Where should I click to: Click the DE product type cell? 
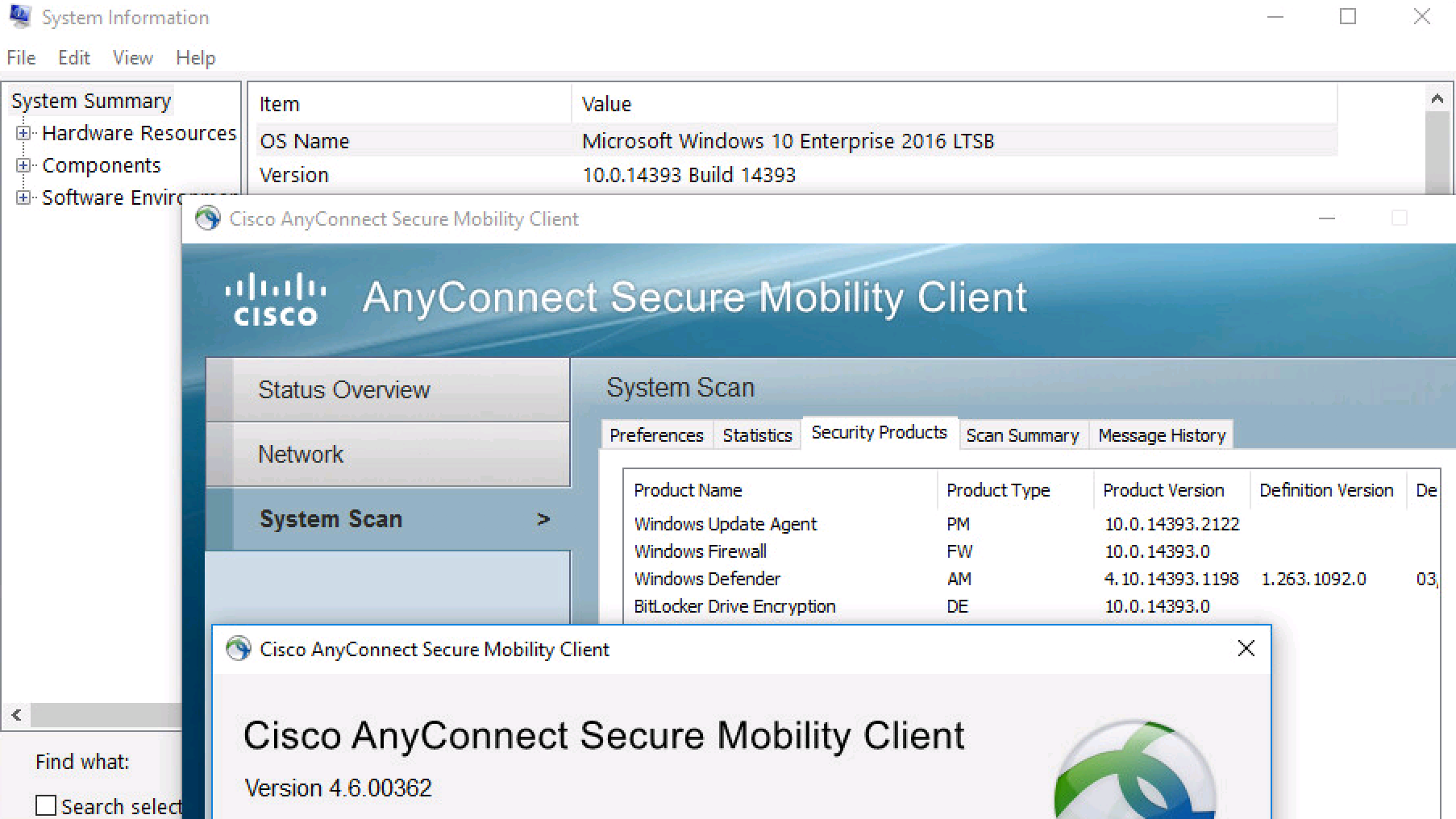pos(957,606)
